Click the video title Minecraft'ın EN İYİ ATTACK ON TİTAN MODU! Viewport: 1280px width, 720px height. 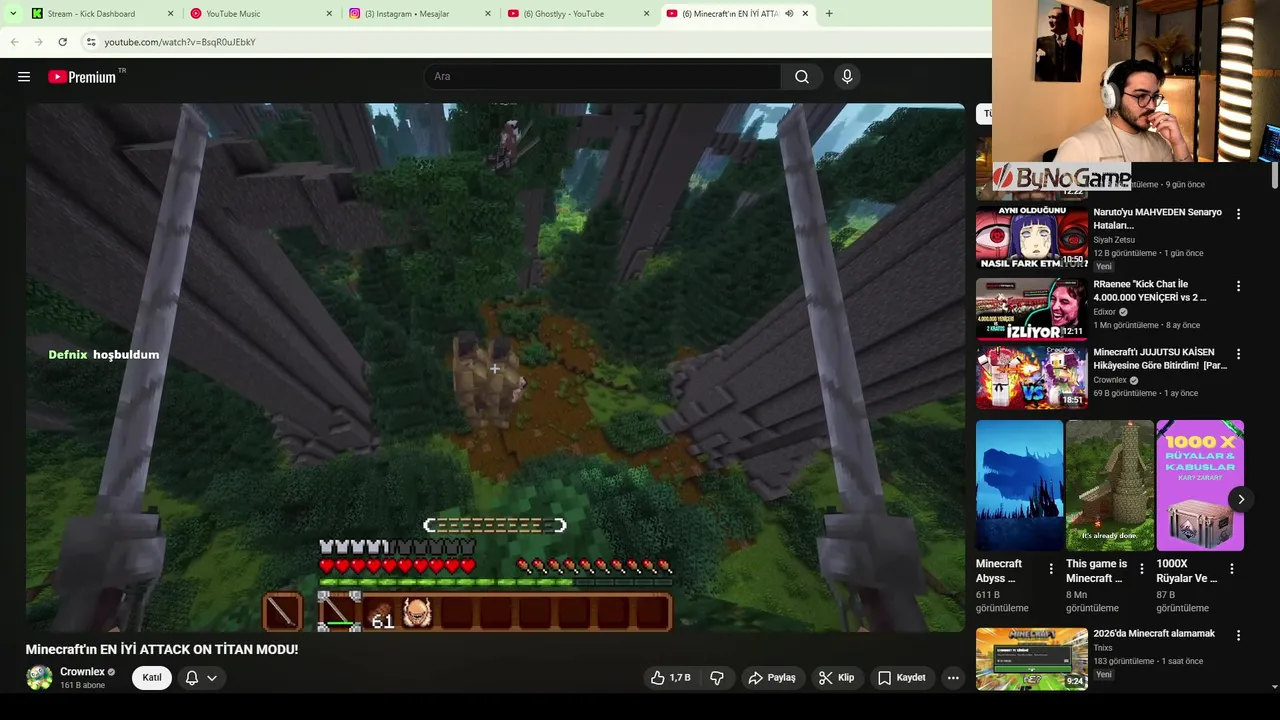(162, 650)
